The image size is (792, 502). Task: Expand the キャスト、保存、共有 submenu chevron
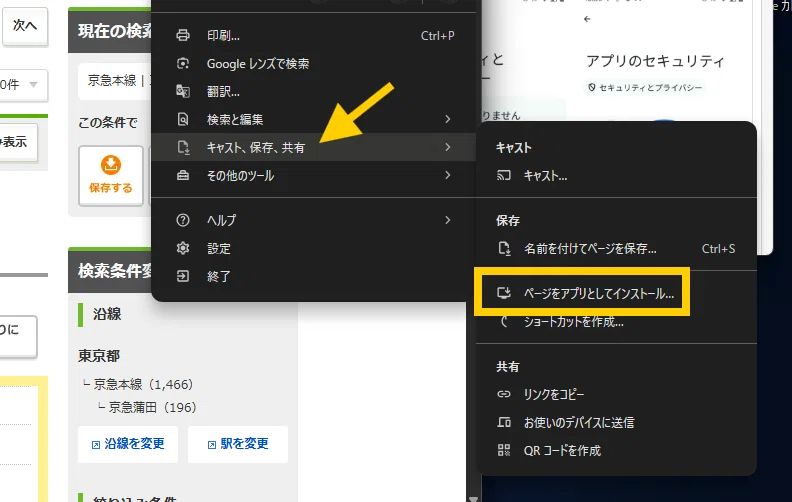[x=448, y=147]
